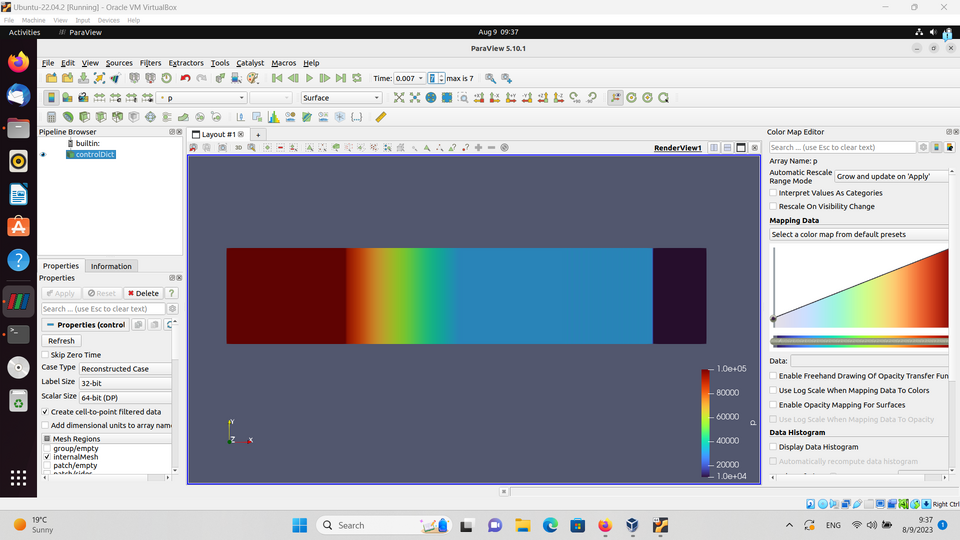Enable Use Log Scale When Mapping Data To Colors
960x540 pixels.
(x=773, y=391)
